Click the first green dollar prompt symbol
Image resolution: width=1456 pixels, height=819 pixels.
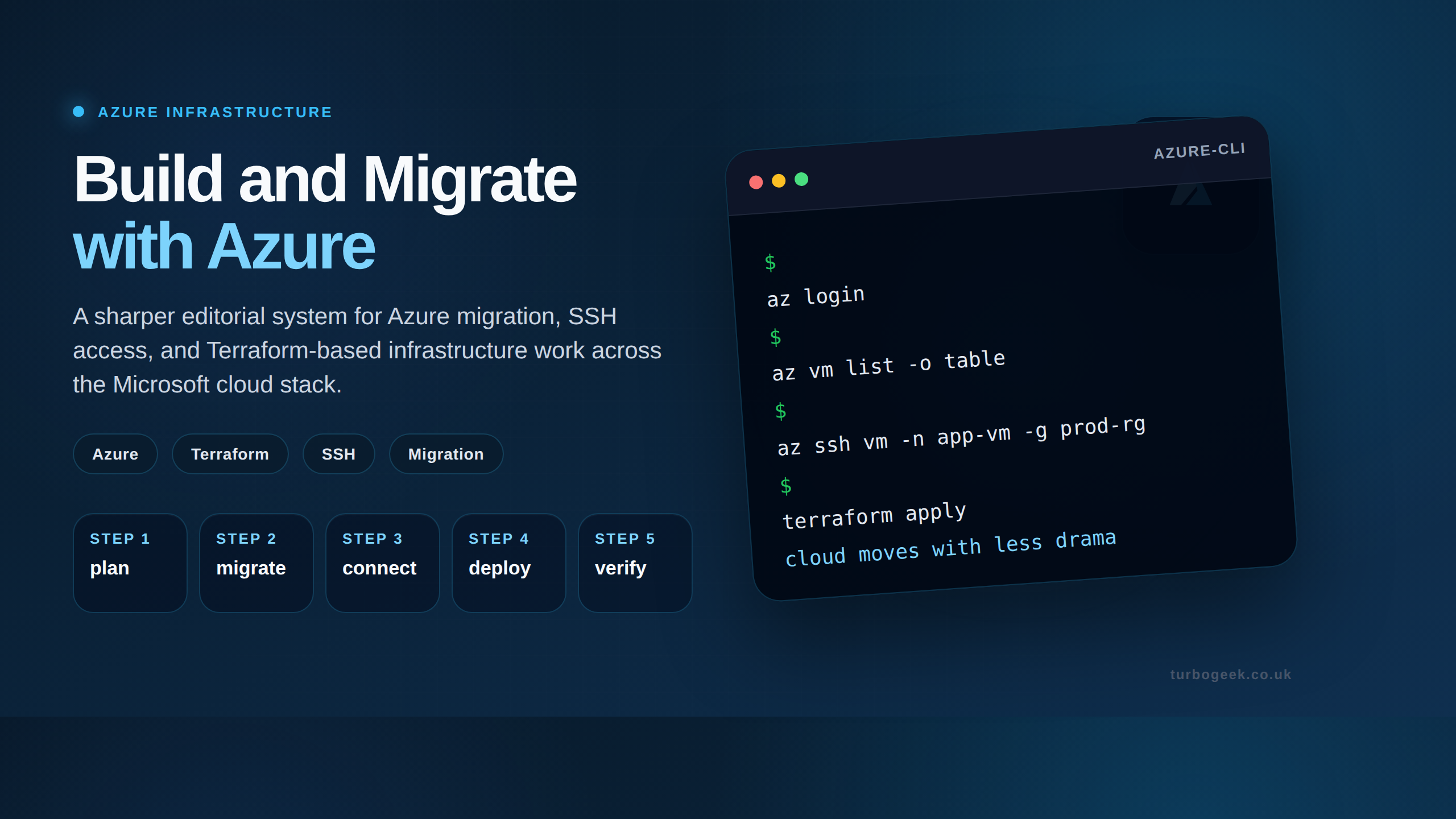(772, 263)
